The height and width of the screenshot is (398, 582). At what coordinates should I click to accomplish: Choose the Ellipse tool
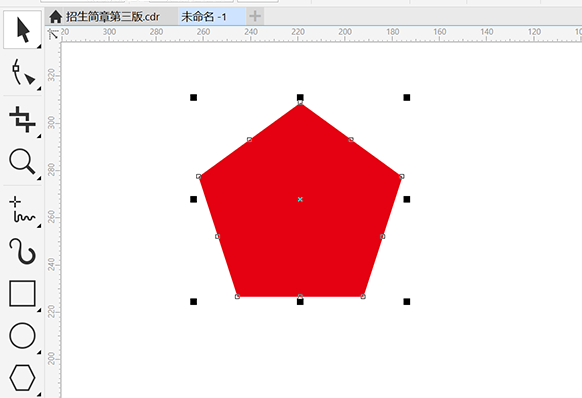tap(22, 336)
